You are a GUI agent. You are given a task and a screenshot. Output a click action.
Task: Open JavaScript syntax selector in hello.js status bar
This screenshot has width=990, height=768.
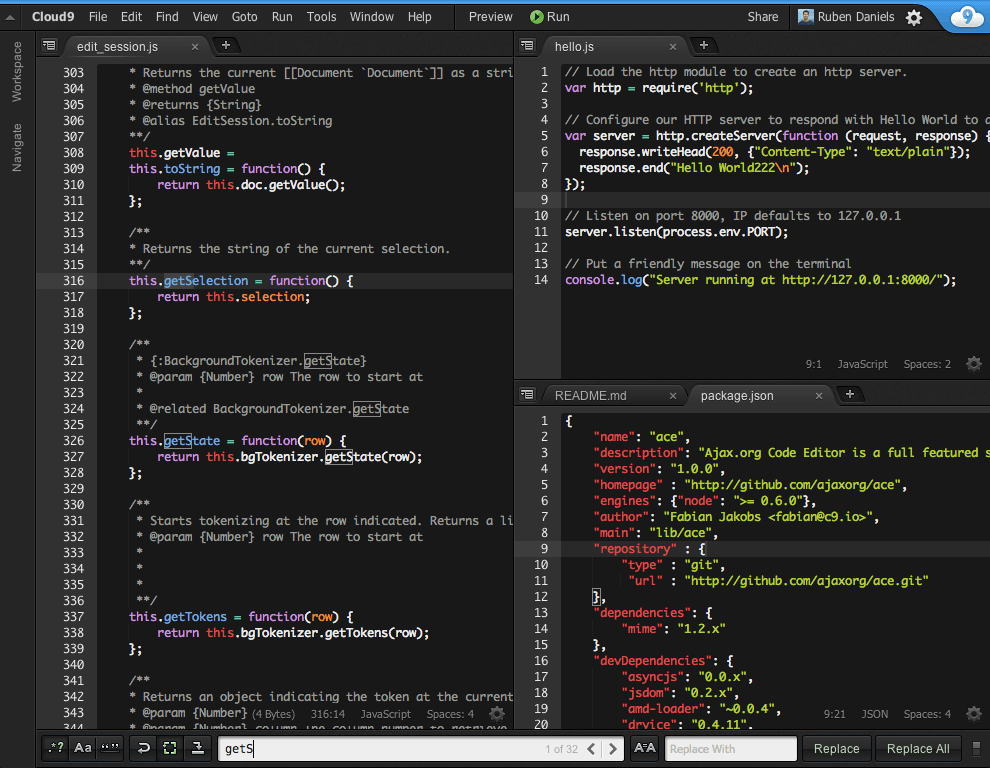862,365
